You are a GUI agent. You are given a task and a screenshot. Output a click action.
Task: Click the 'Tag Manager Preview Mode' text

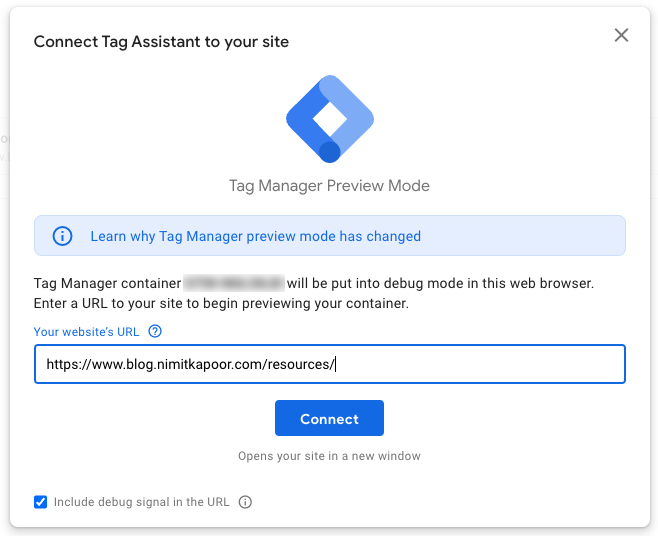[x=329, y=186]
